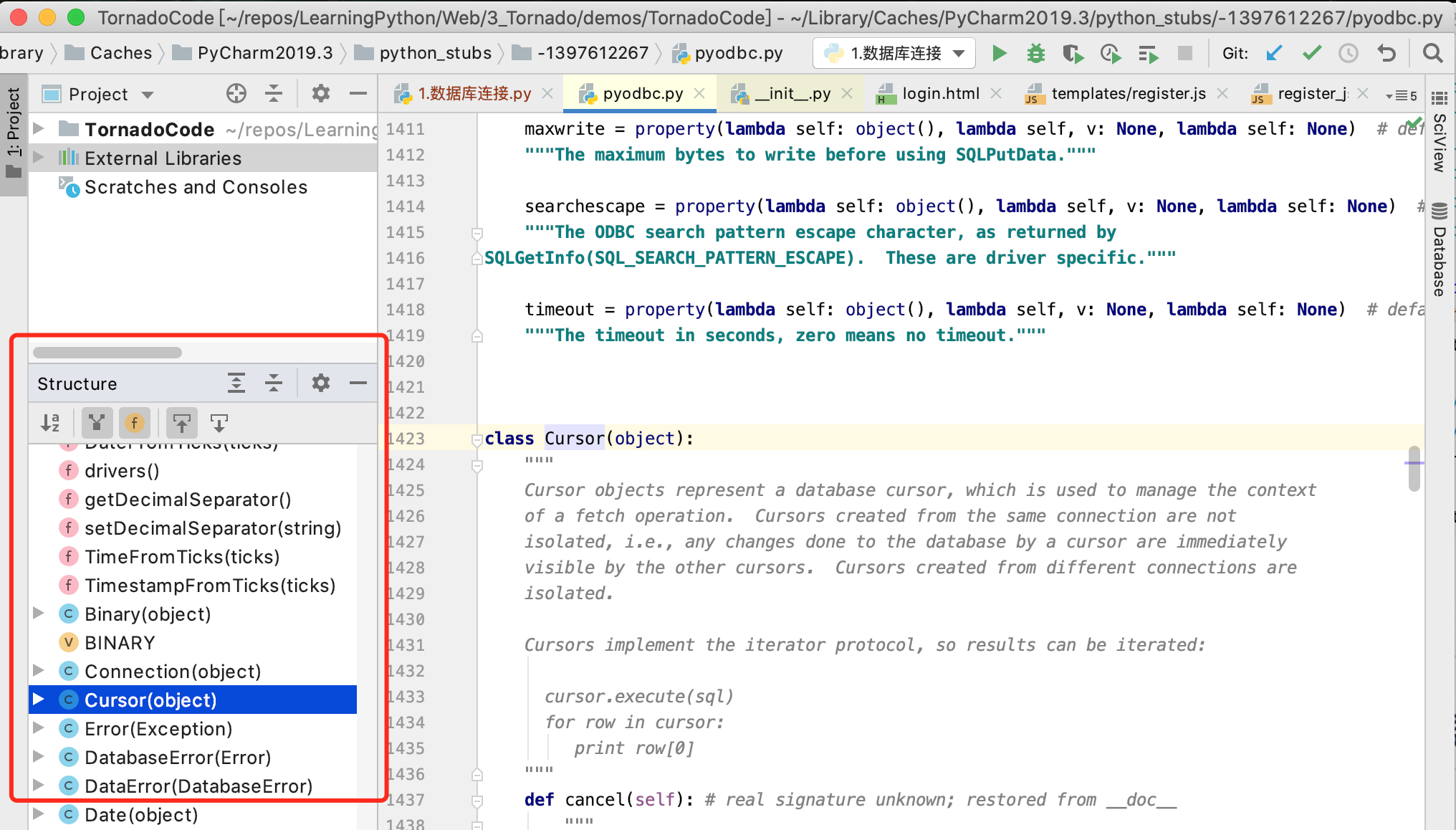Open Search Everywhere magnifier
Viewport: 1456px width, 830px height.
point(1432,54)
